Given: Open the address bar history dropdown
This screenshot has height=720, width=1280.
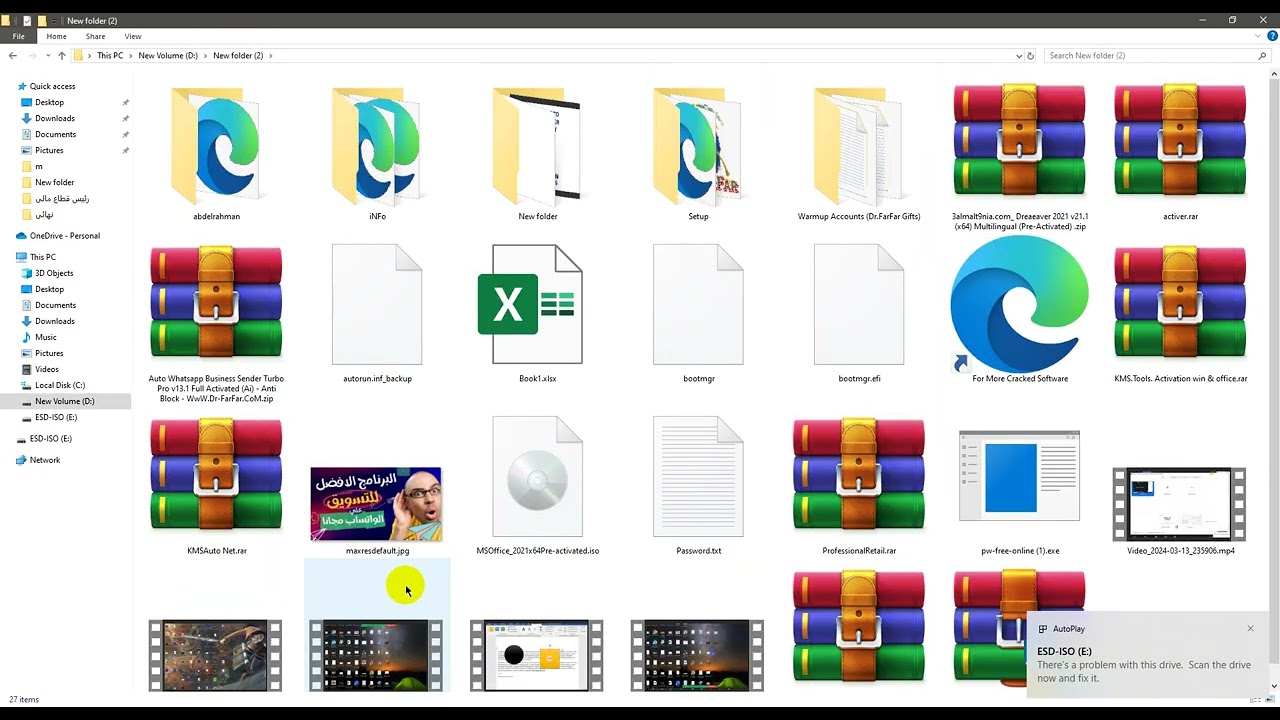Looking at the screenshot, I should pos(1019,56).
